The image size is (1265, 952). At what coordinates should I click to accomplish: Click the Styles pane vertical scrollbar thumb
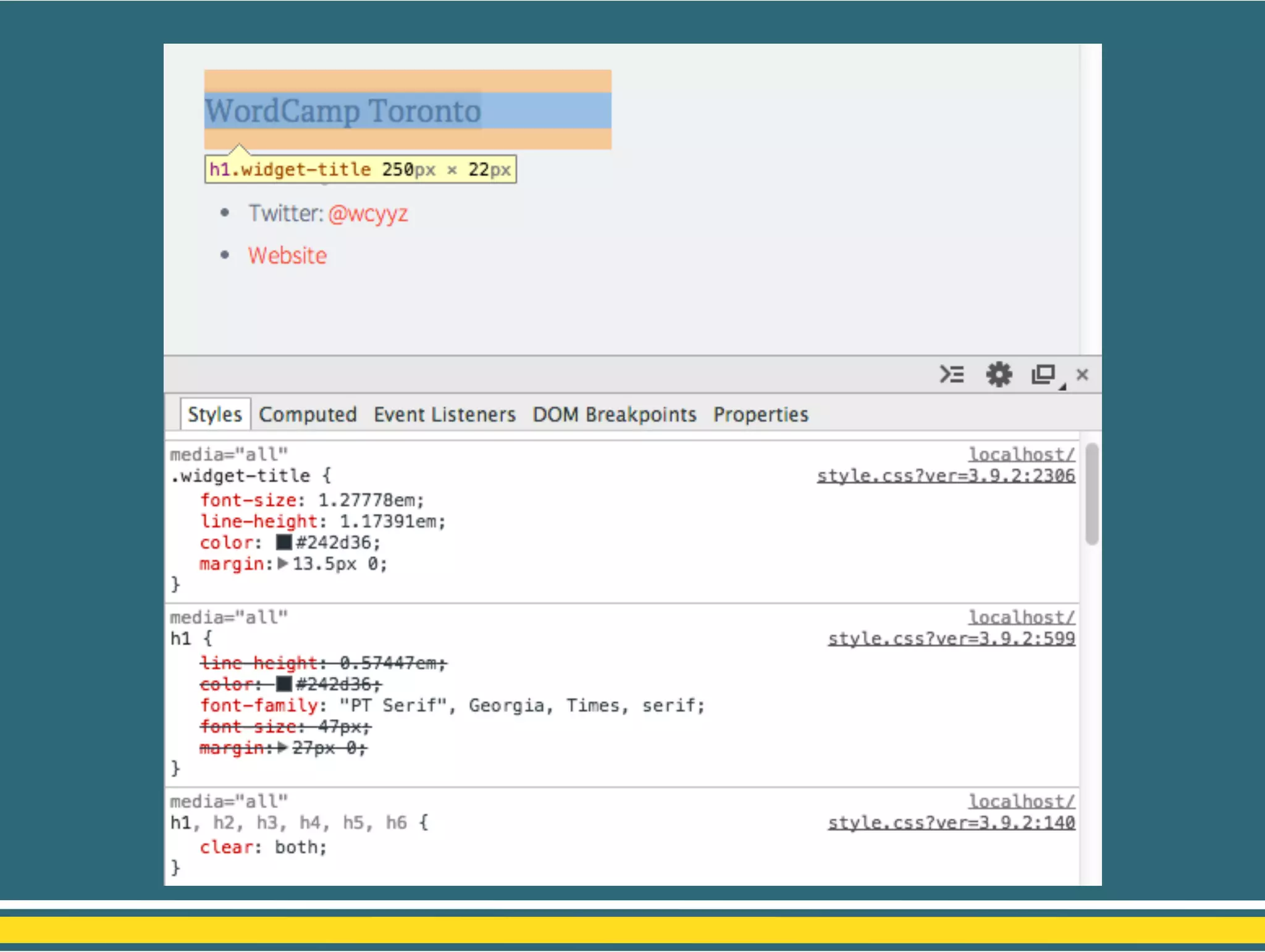[1092, 494]
